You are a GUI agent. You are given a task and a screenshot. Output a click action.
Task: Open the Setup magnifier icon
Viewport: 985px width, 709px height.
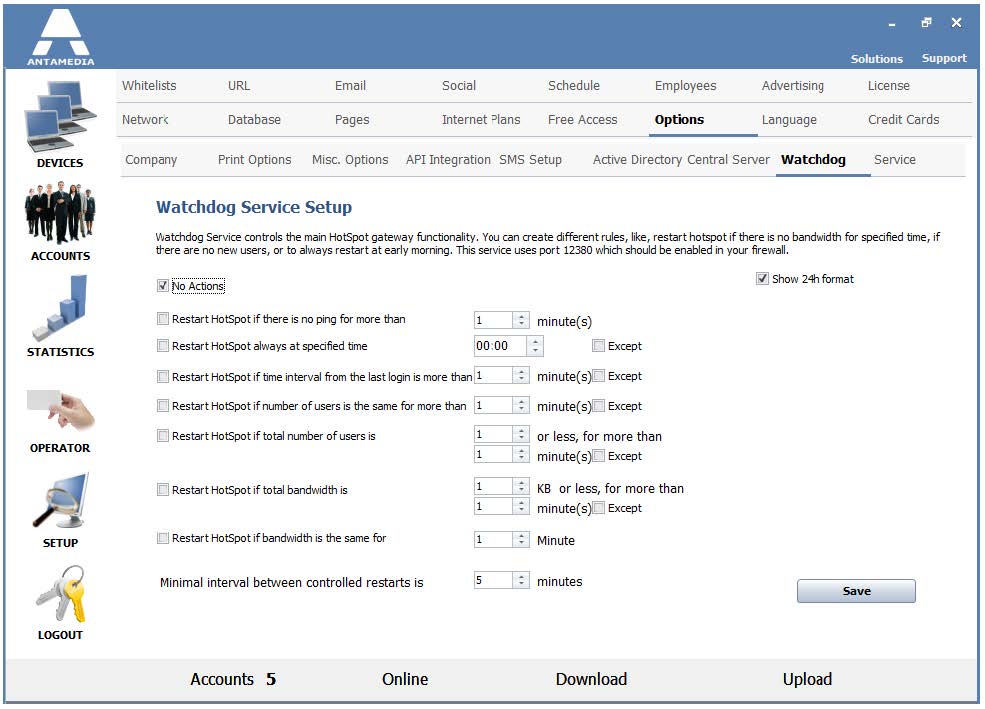tap(60, 501)
